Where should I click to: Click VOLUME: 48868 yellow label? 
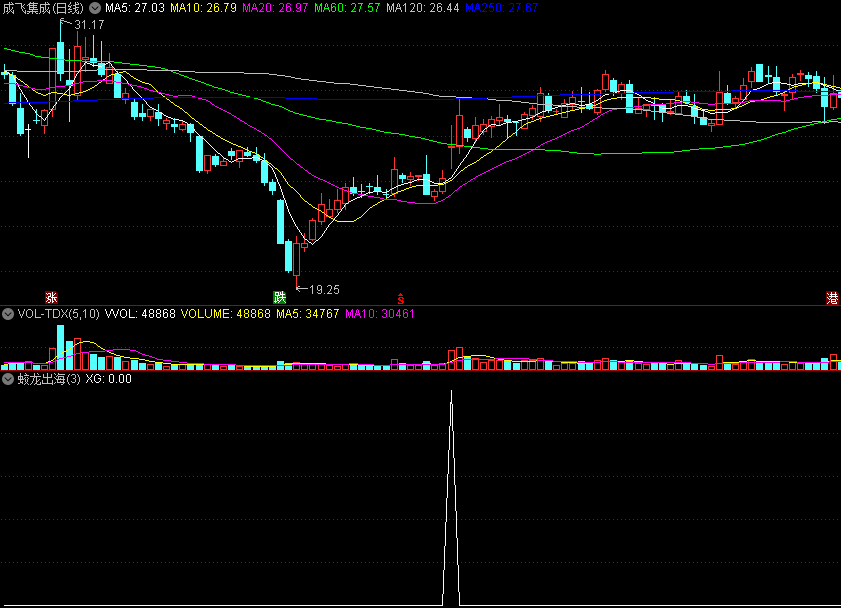[226, 314]
